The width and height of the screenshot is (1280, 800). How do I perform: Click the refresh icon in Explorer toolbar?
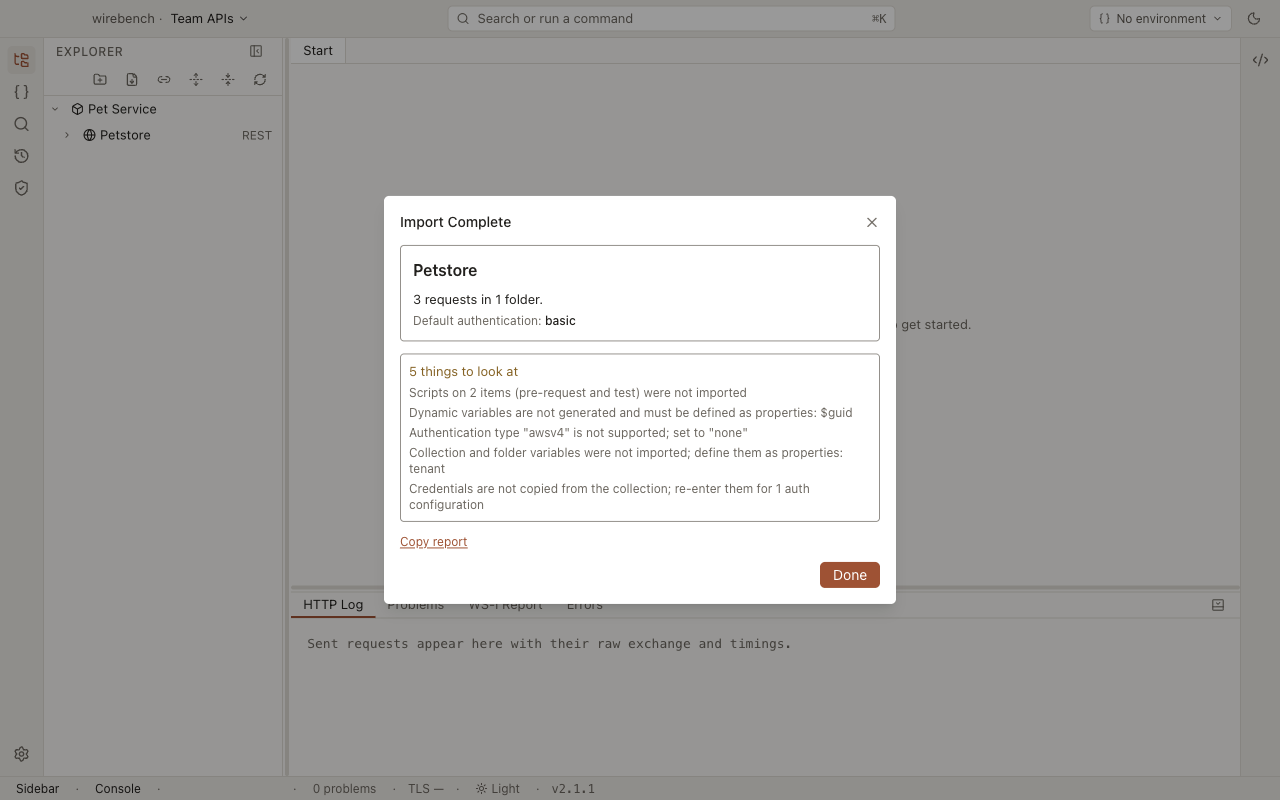[x=260, y=79]
